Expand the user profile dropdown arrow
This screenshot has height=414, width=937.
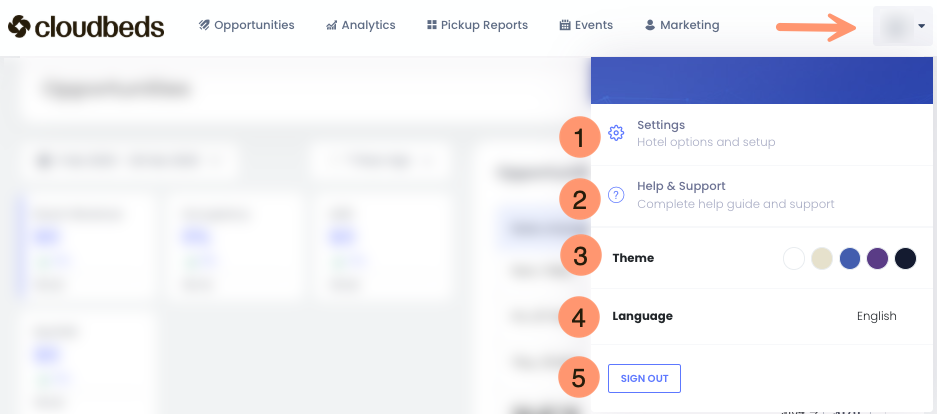(920, 26)
